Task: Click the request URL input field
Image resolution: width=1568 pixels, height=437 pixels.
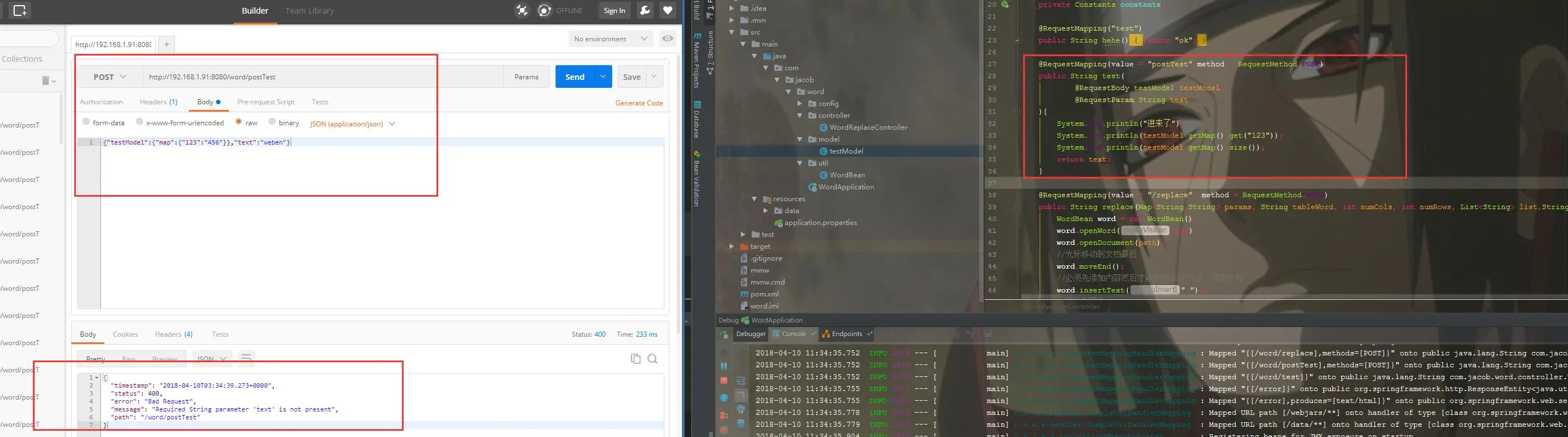Action: pos(323,77)
